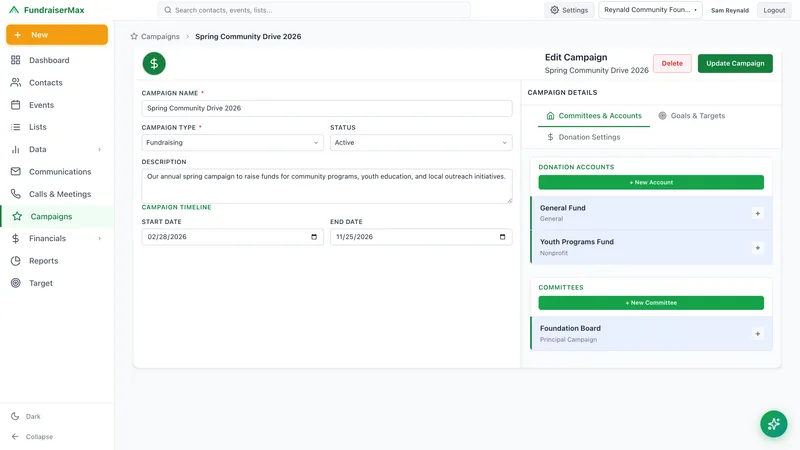800x450 pixels.
Task: Open the Start Date calendar picker icon
Action: point(314,237)
